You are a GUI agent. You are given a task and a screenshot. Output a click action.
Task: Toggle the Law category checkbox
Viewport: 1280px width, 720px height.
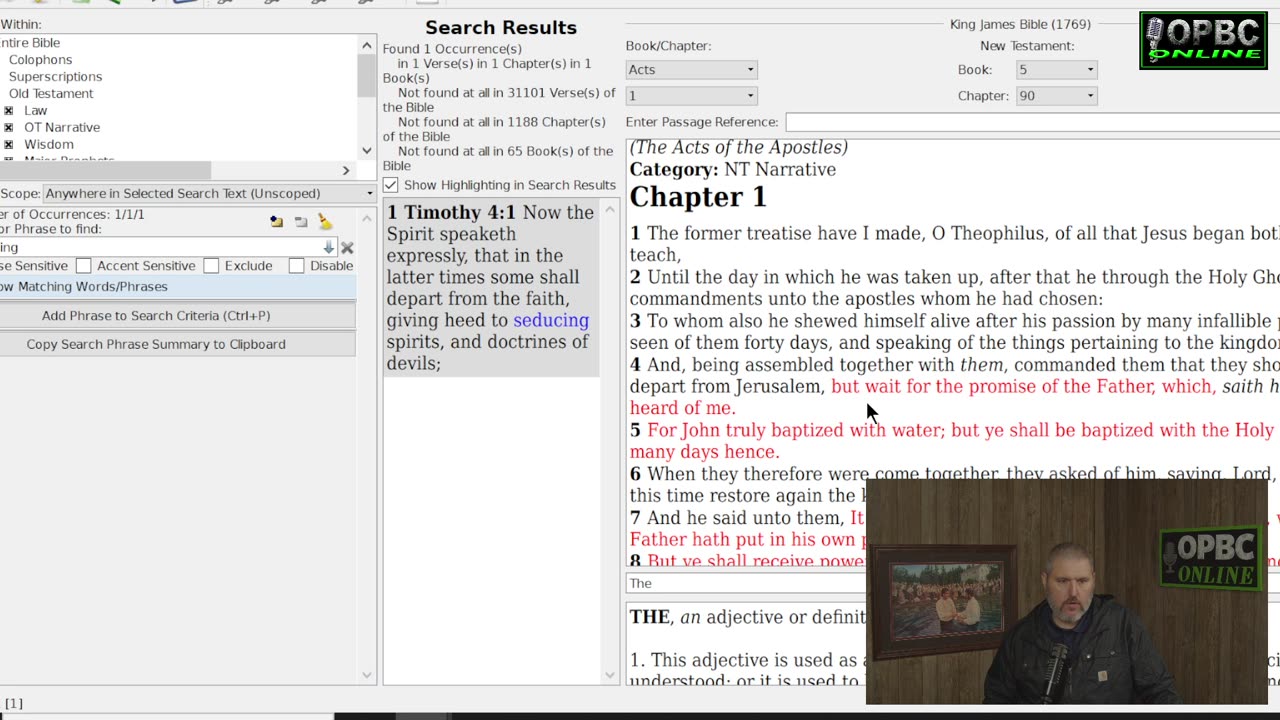coord(9,110)
